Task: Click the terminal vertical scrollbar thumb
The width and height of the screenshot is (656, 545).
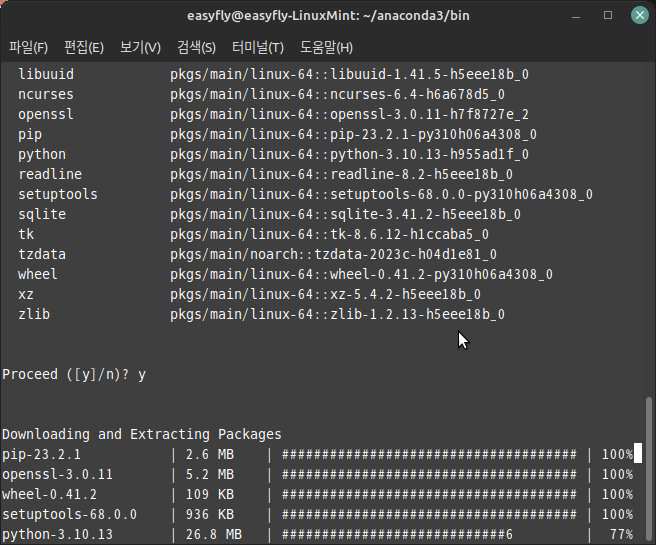Action: [x=649, y=468]
